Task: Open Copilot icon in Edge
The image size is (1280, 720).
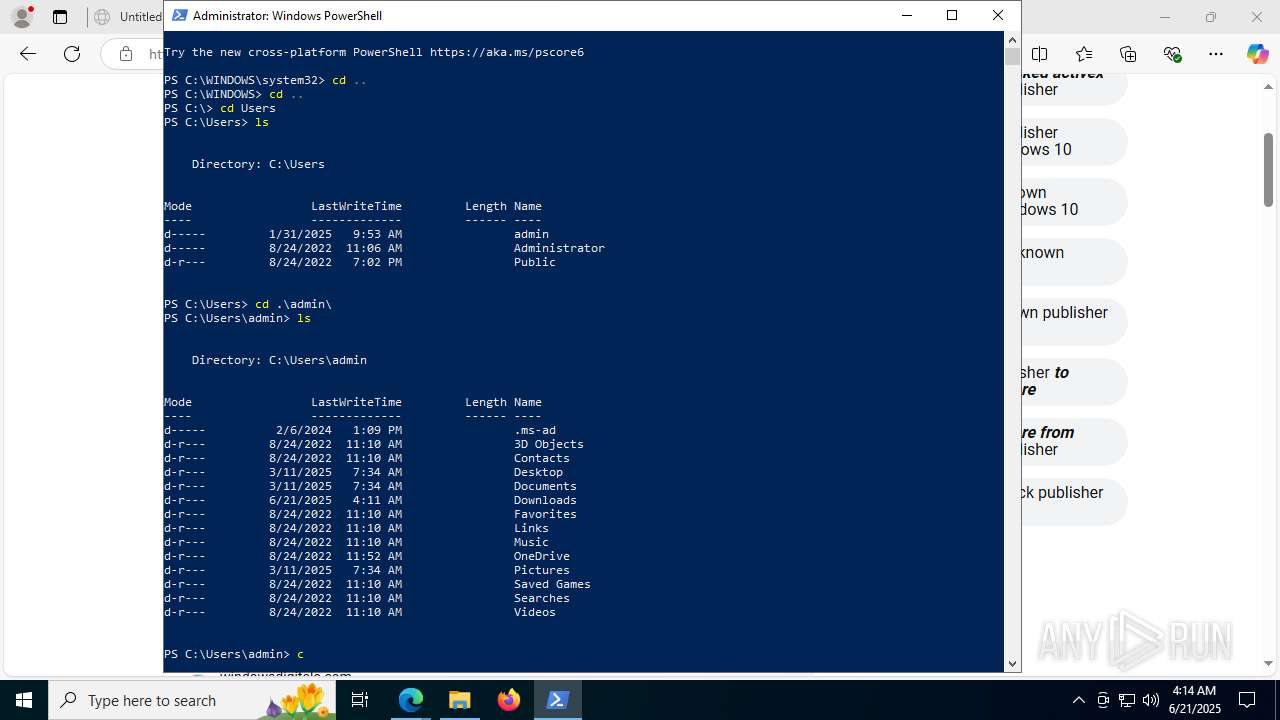Action: pos(1257,54)
